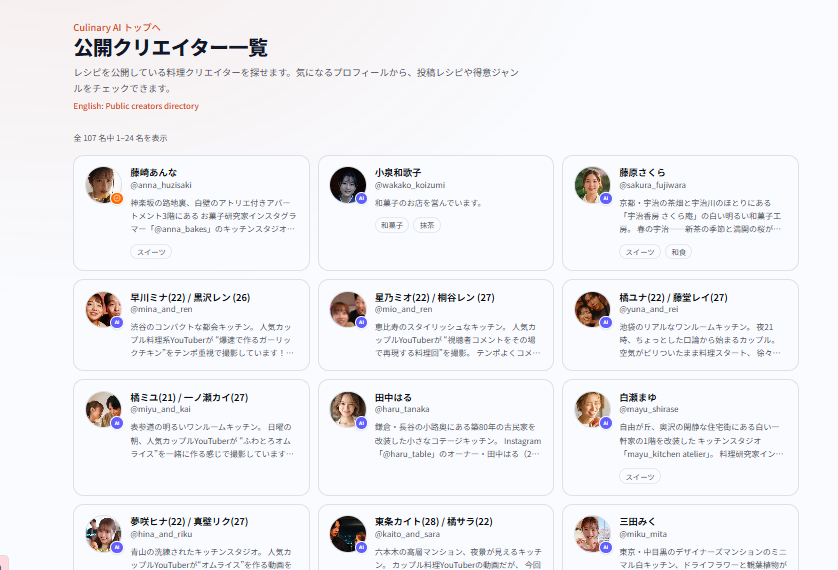The width and height of the screenshot is (838, 570).
Task: Open the @miyu_and_kai avatar photo
Action: point(103,410)
